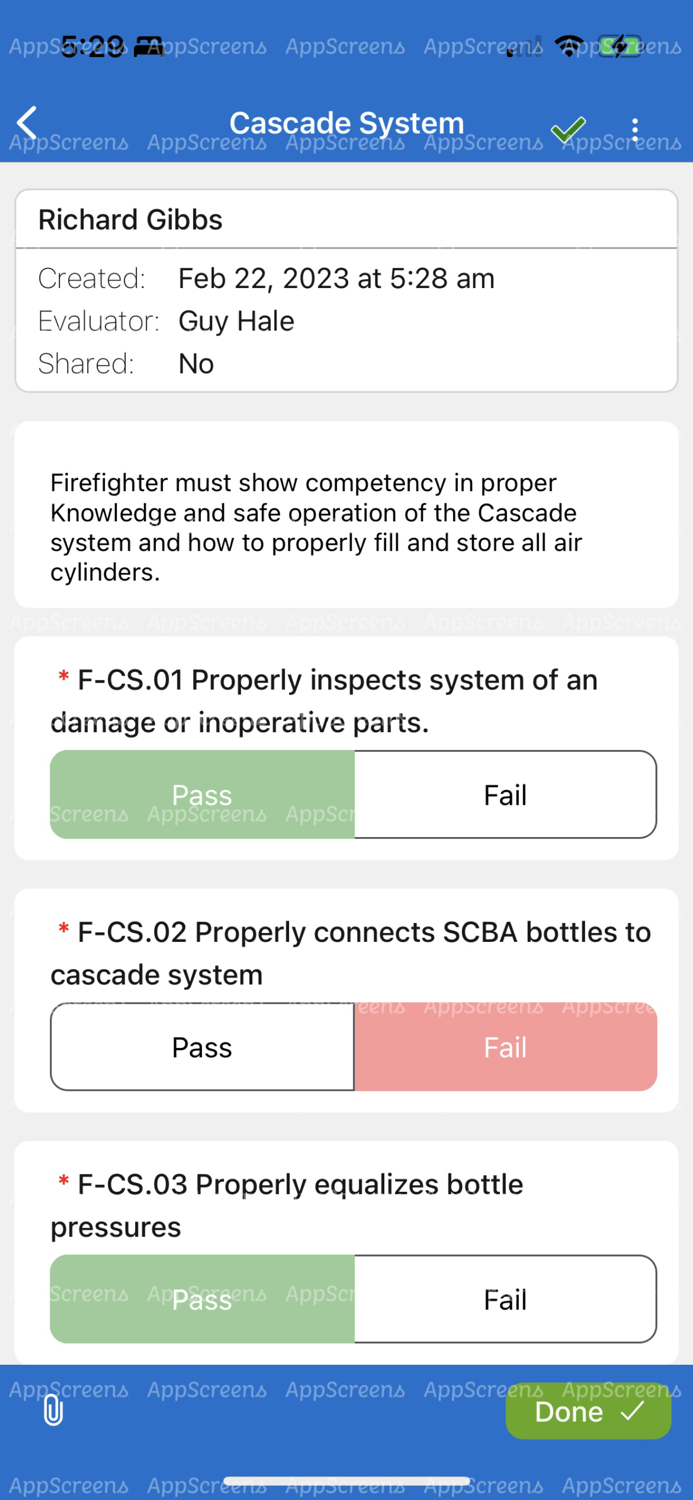Tap the Richard Gibbs name entry
This screenshot has height=1500, width=693.
pos(130,219)
